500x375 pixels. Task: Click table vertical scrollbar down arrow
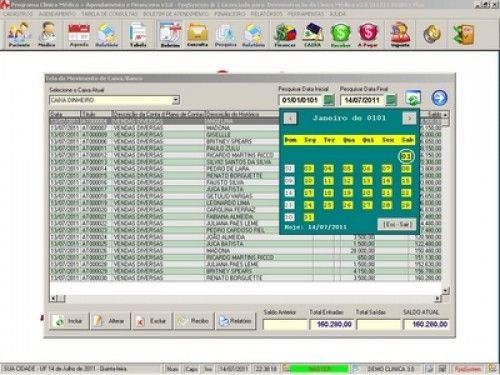click(445, 291)
